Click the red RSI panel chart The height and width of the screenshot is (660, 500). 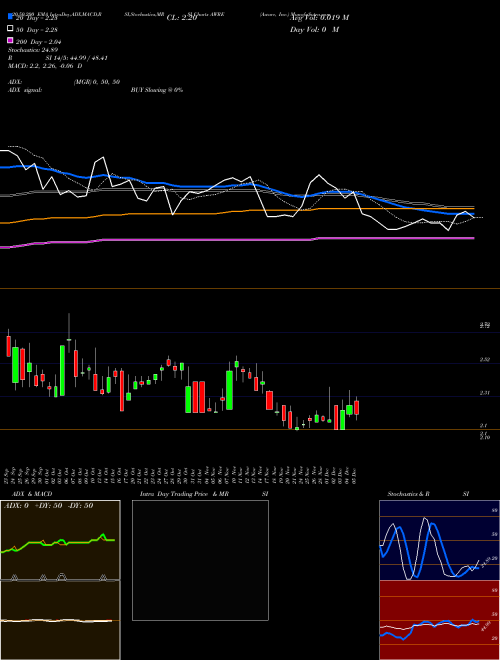(439, 620)
